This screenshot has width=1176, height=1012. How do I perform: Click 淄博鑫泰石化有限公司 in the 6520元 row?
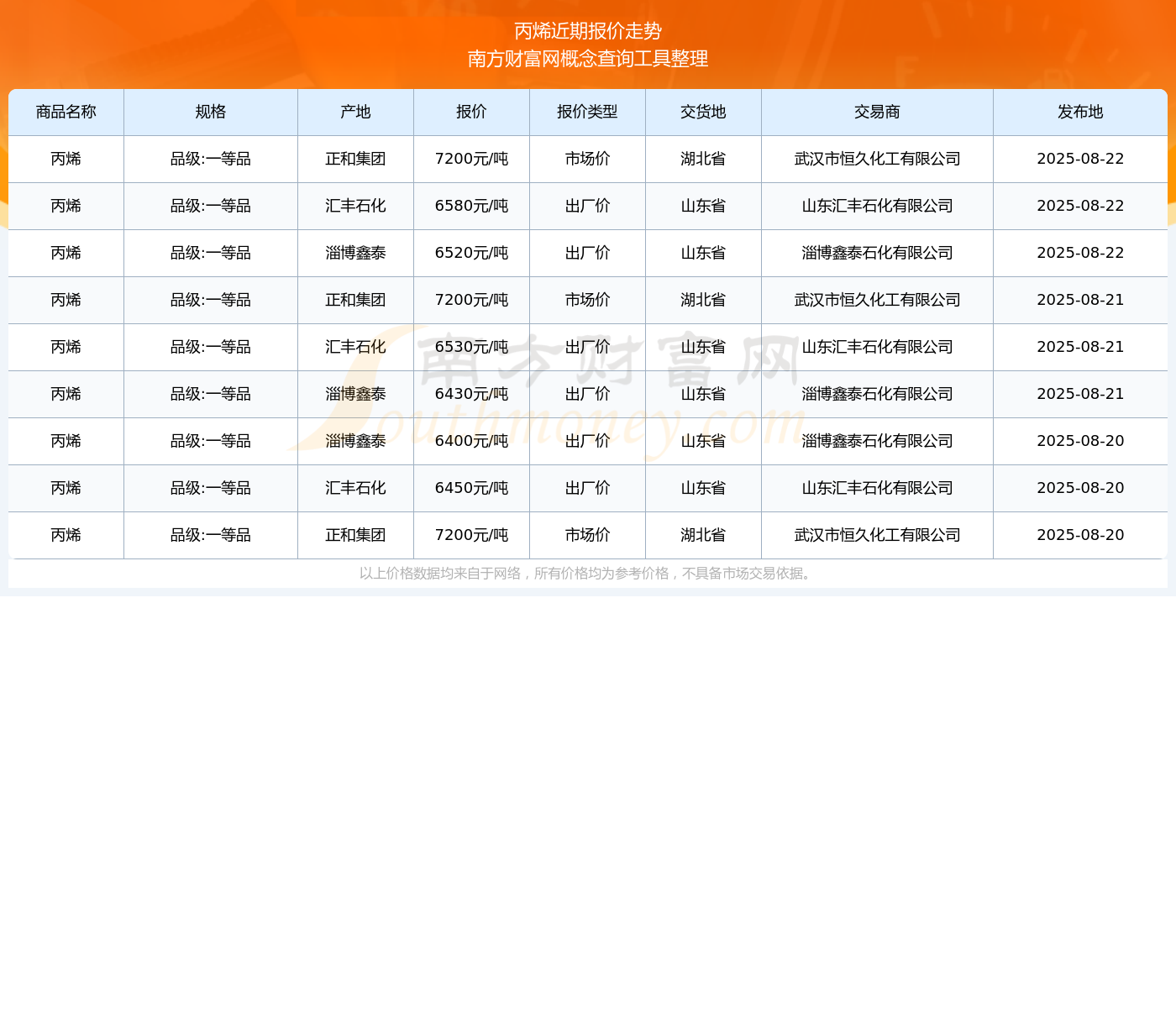pyautogui.click(x=877, y=253)
